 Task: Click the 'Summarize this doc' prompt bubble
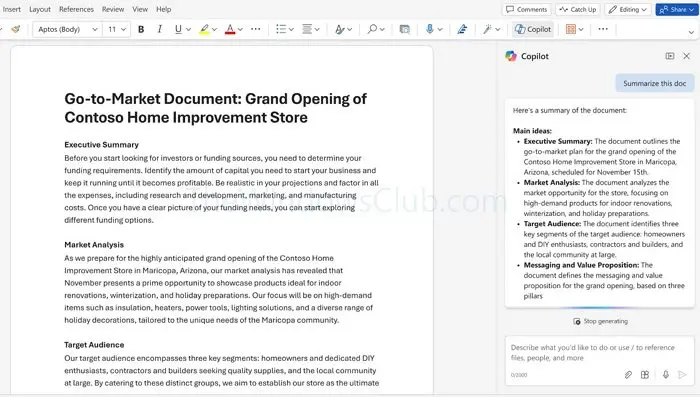click(654, 83)
